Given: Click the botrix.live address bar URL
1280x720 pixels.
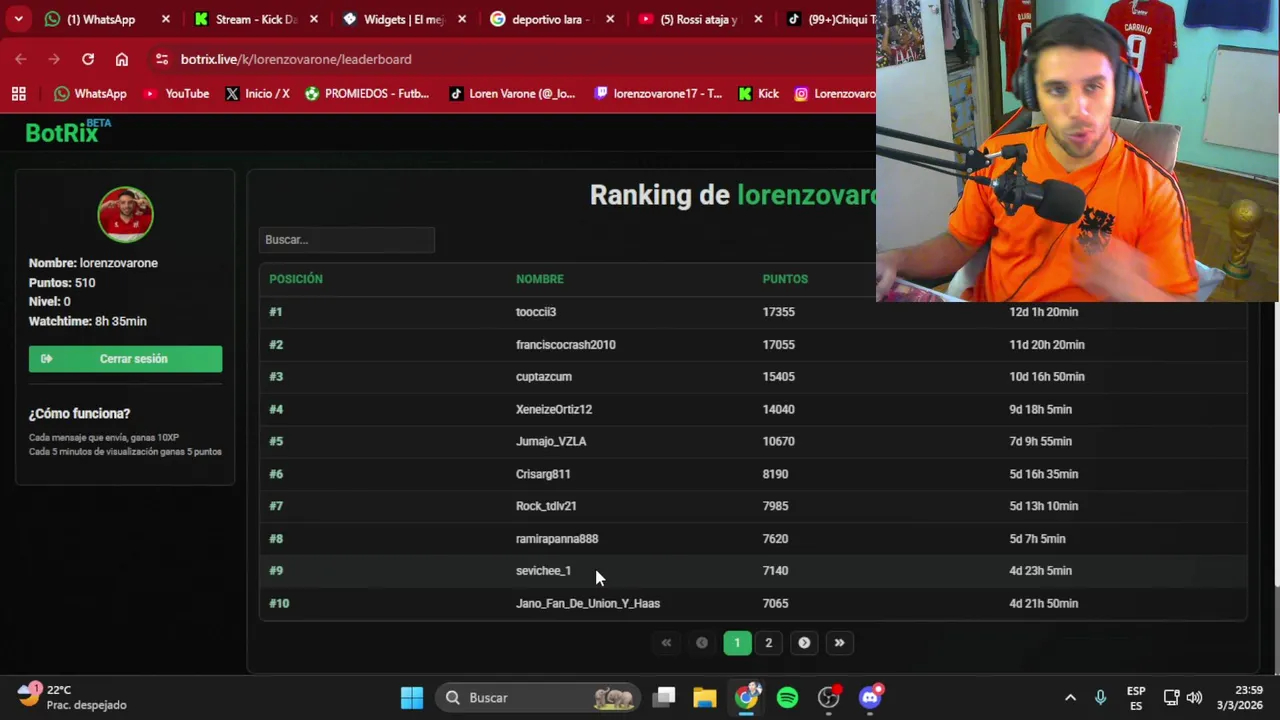Looking at the screenshot, I should coord(296,59).
